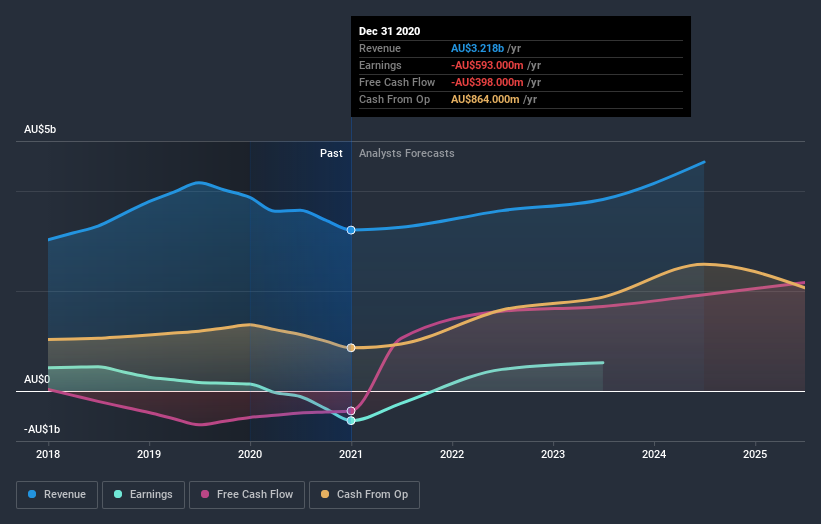Click the 2020 x-axis label
The width and height of the screenshot is (821, 524).
250,454
